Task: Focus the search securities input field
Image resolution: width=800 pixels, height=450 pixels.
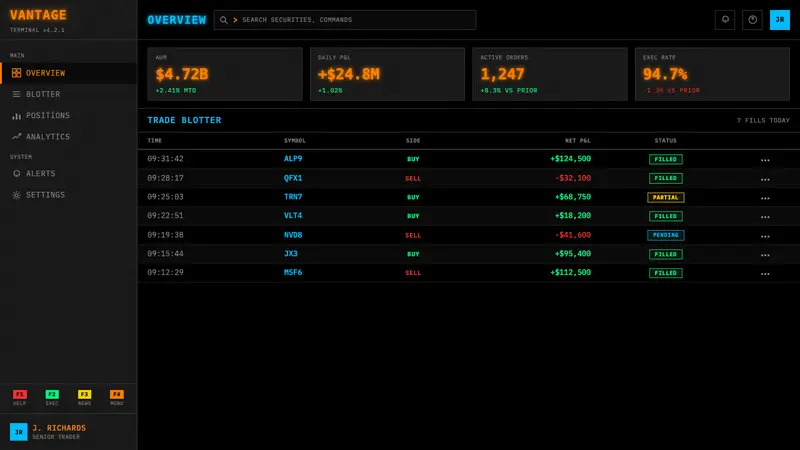Action: pyautogui.click(x=345, y=20)
